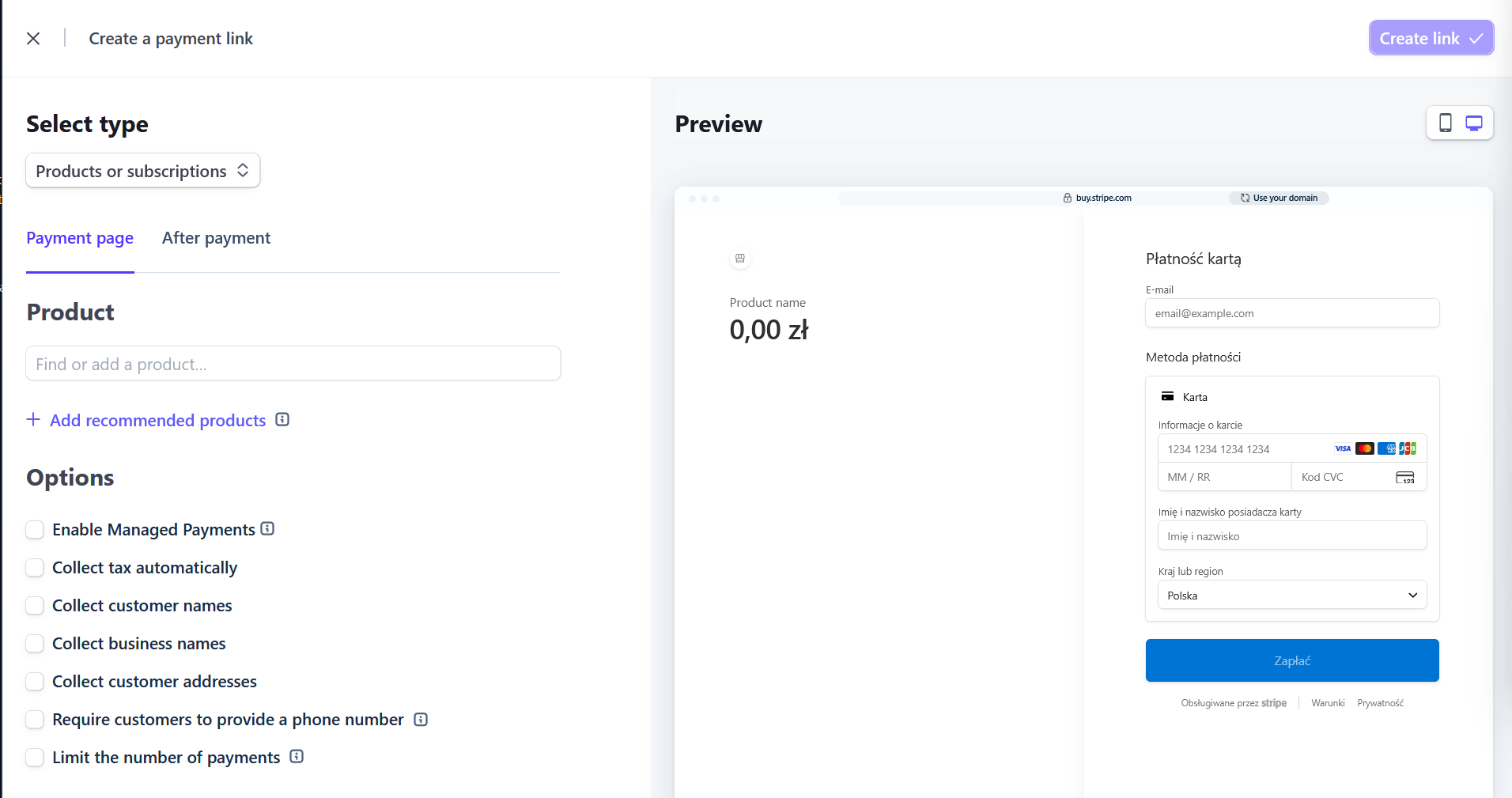Open info icon next to phone number option
The width and height of the screenshot is (1512, 798).
[x=421, y=719]
